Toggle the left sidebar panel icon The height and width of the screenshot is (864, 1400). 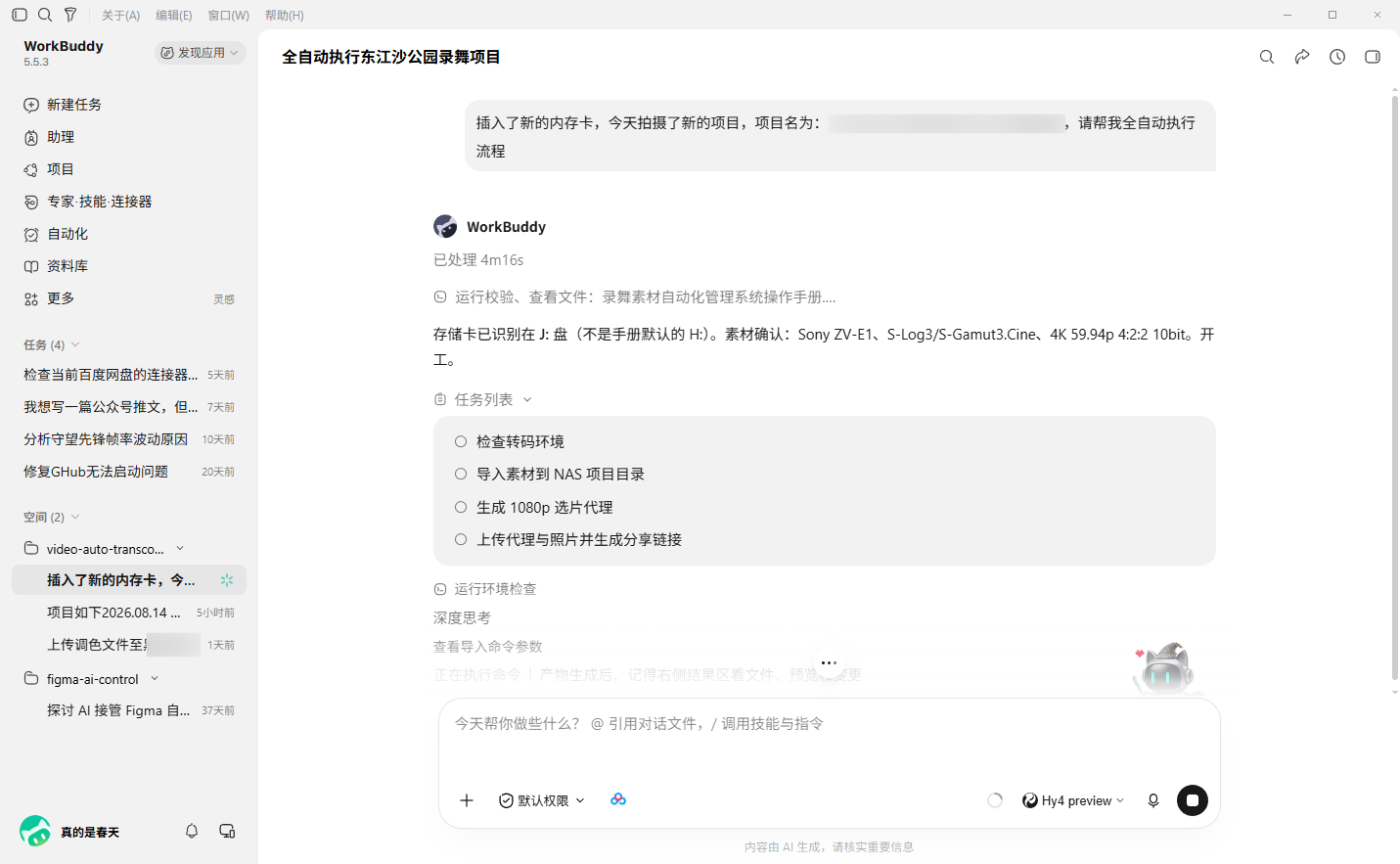tap(20, 15)
